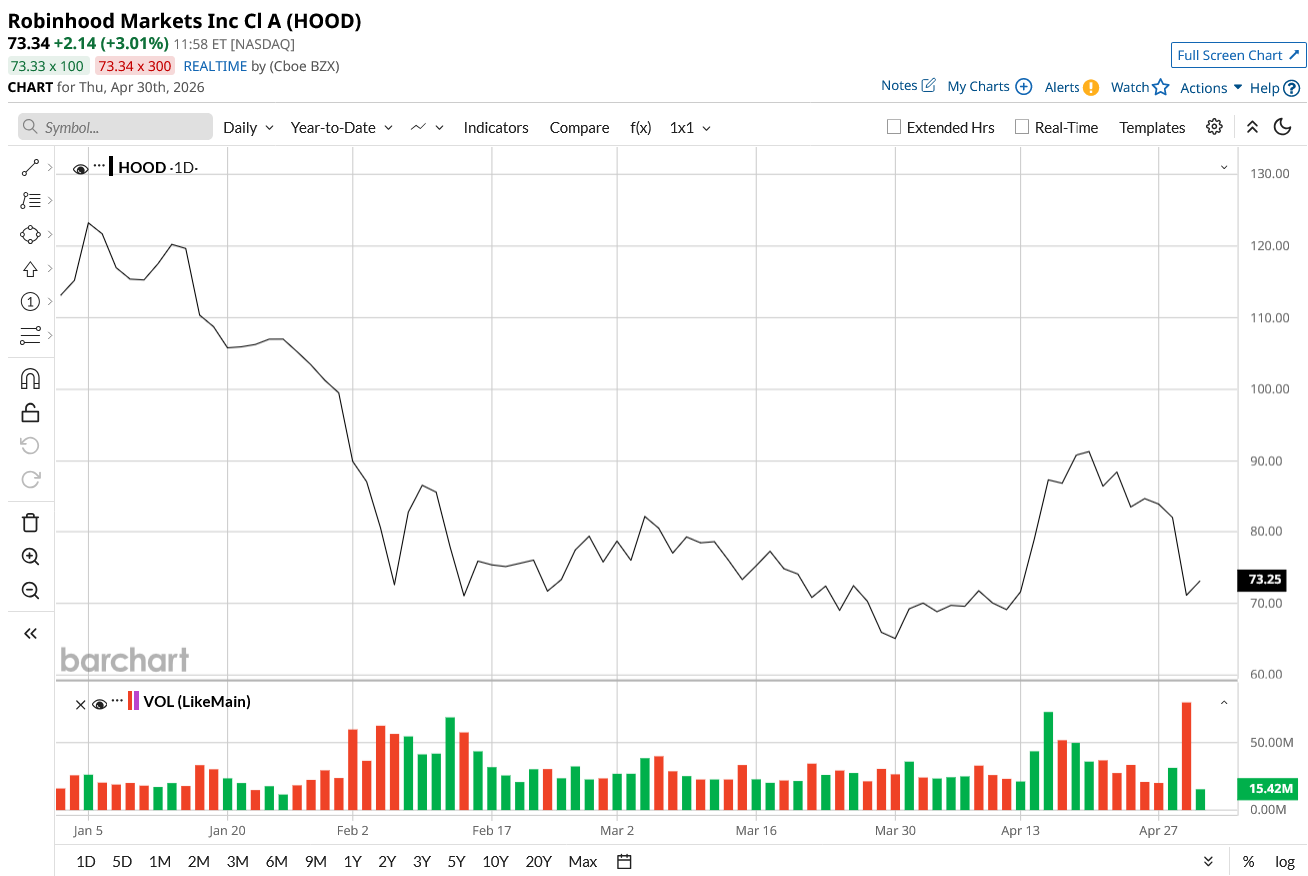Open the calendar date range picker
The image size is (1308, 876).
(x=625, y=861)
